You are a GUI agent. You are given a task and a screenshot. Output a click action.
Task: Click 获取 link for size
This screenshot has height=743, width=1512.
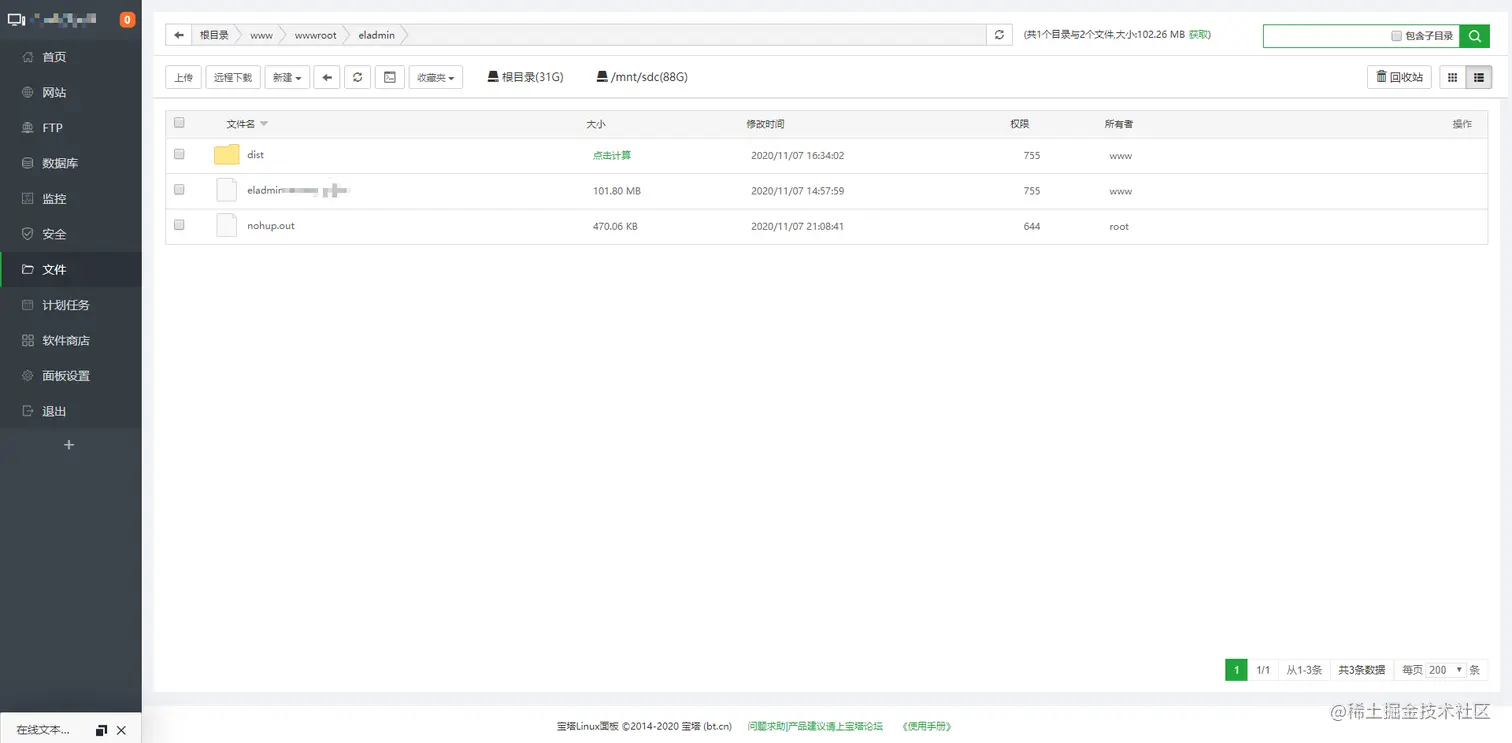[x=1200, y=35]
